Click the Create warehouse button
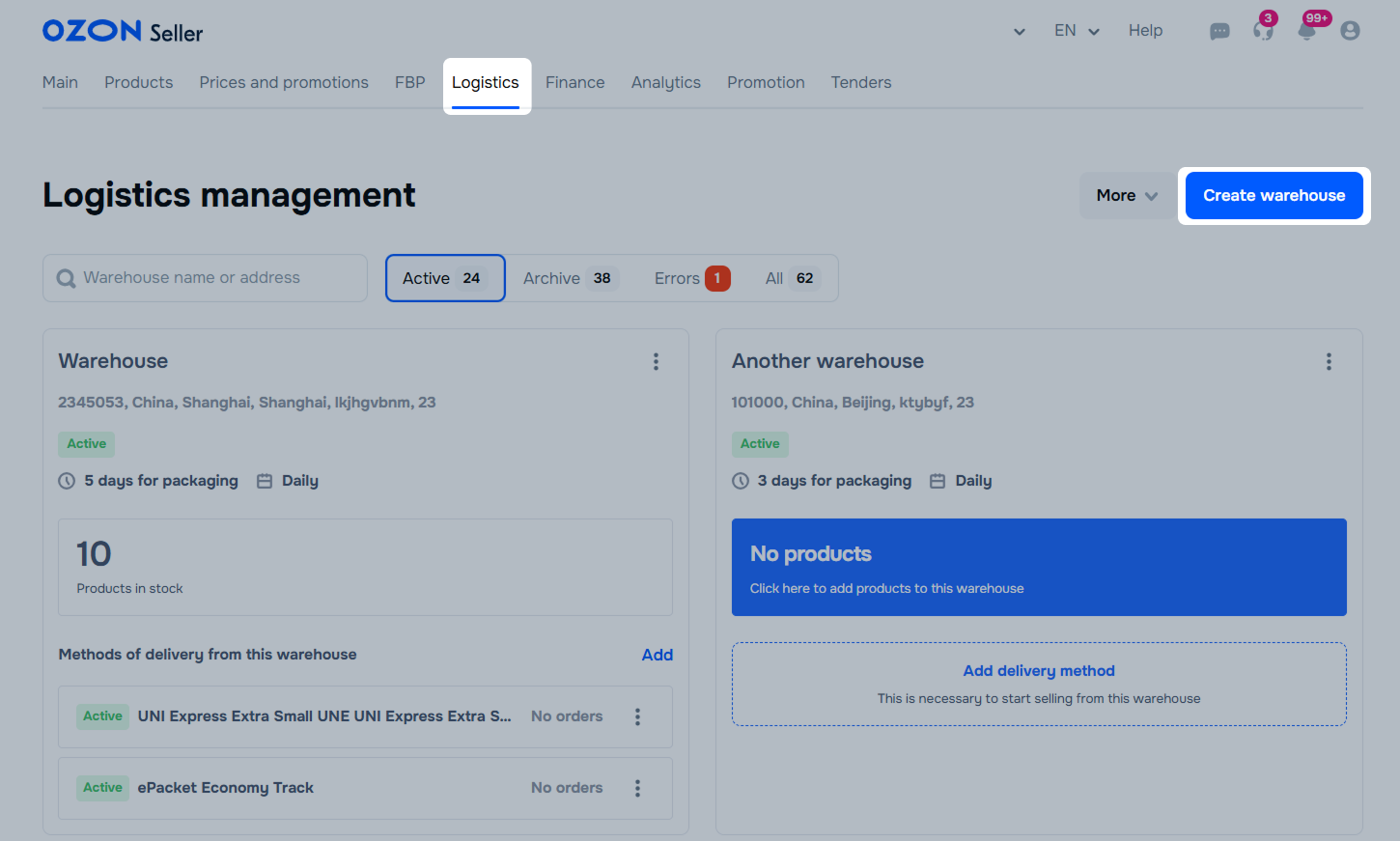 1274,195
